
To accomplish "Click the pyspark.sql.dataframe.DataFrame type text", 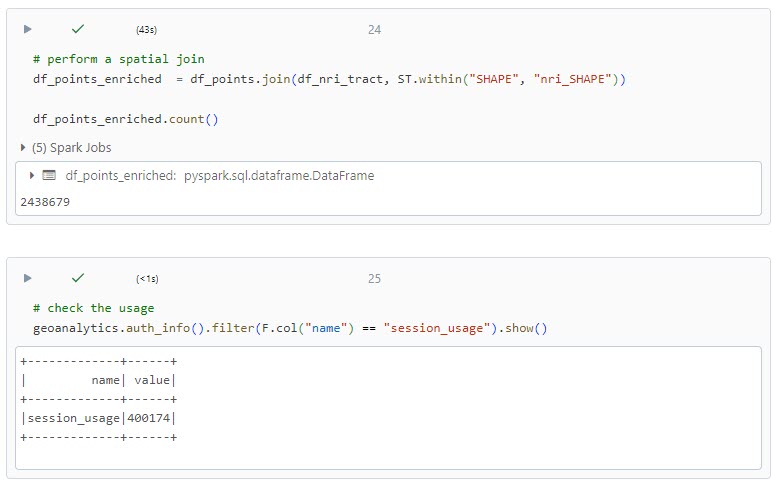I will point(279,176).
